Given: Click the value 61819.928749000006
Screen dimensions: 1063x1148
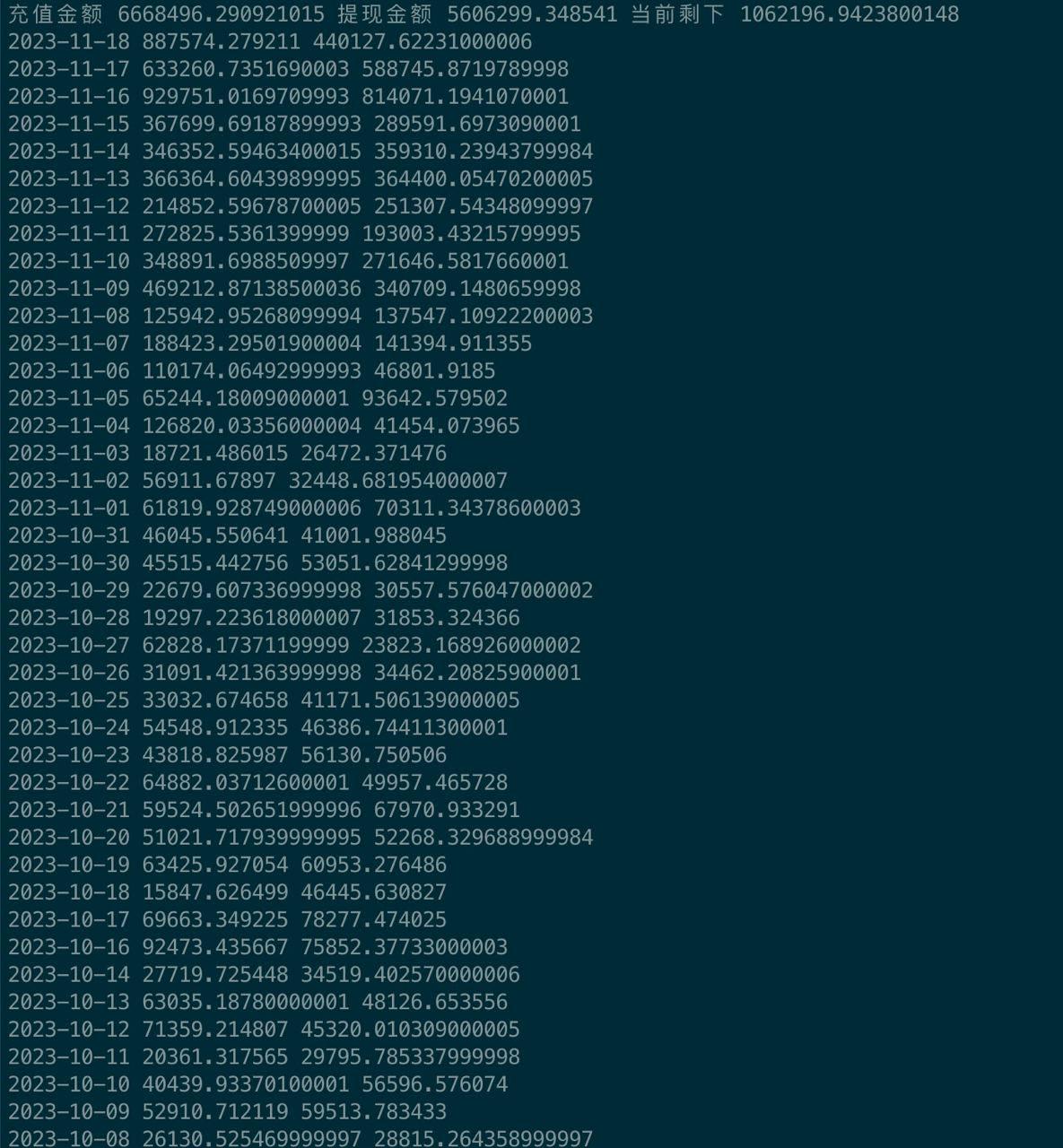Looking at the screenshot, I should (252, 509).
